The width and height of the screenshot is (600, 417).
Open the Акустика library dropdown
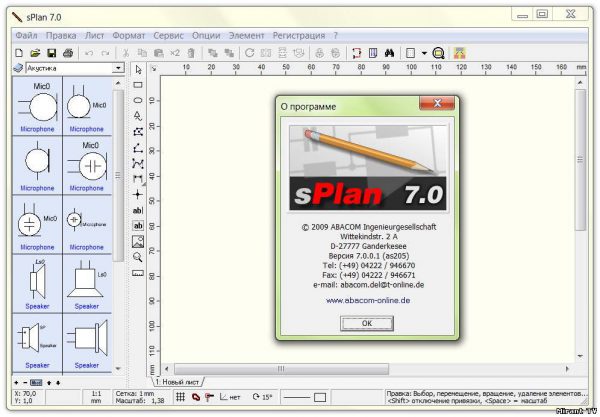[x=118, y=68]
